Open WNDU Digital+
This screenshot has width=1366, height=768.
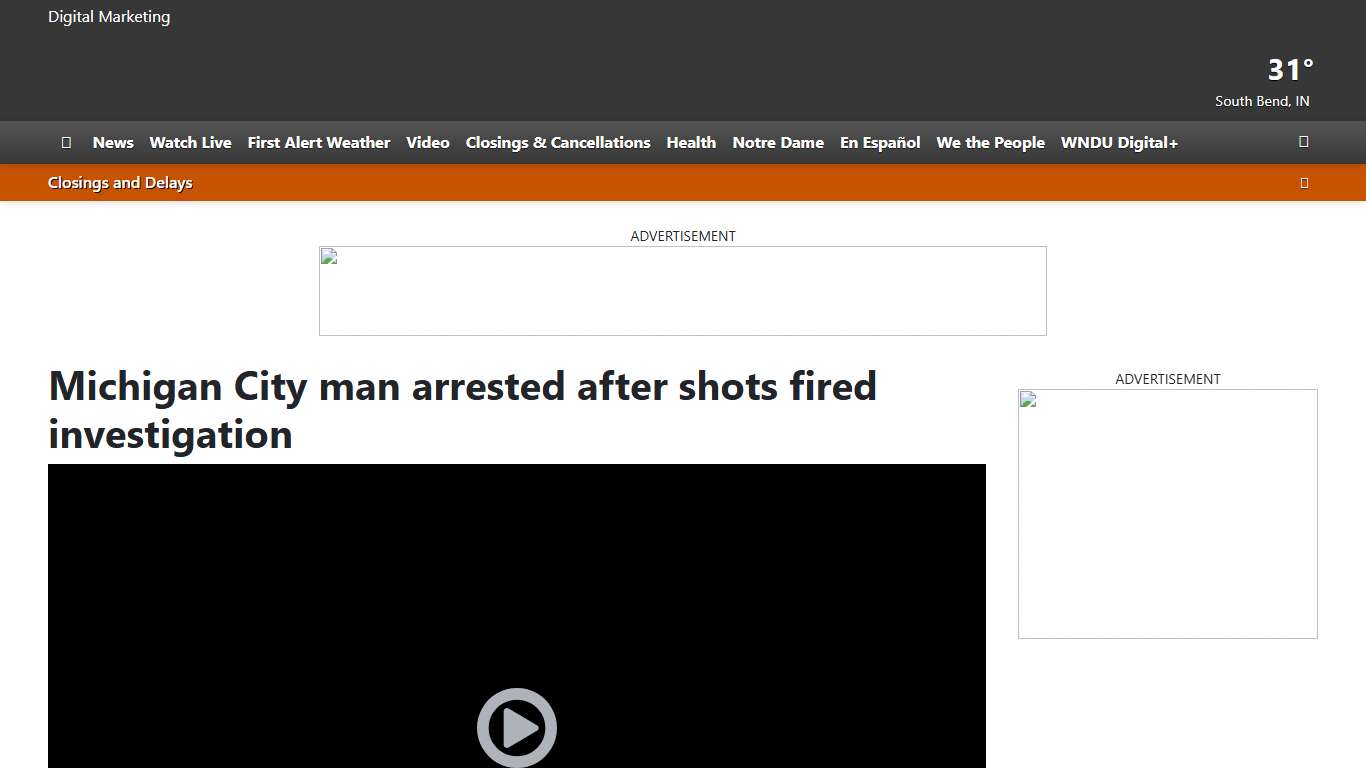point(1119,142)
